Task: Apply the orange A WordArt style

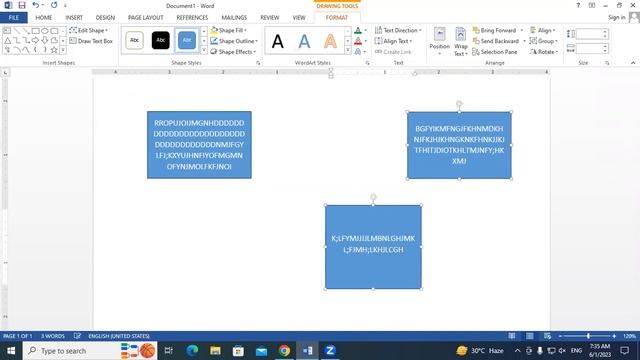Action: click(330, 41)
